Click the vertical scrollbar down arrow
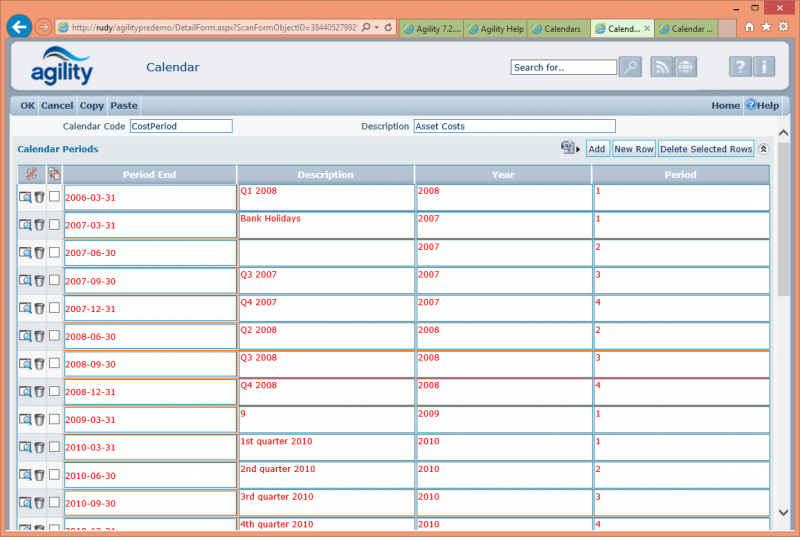 tap(784, 513)
